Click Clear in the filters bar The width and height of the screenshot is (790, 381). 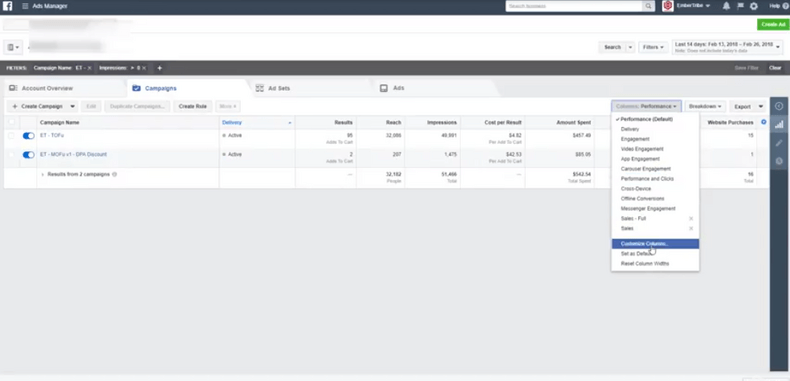pyautogui.click(x=775, y=68)
